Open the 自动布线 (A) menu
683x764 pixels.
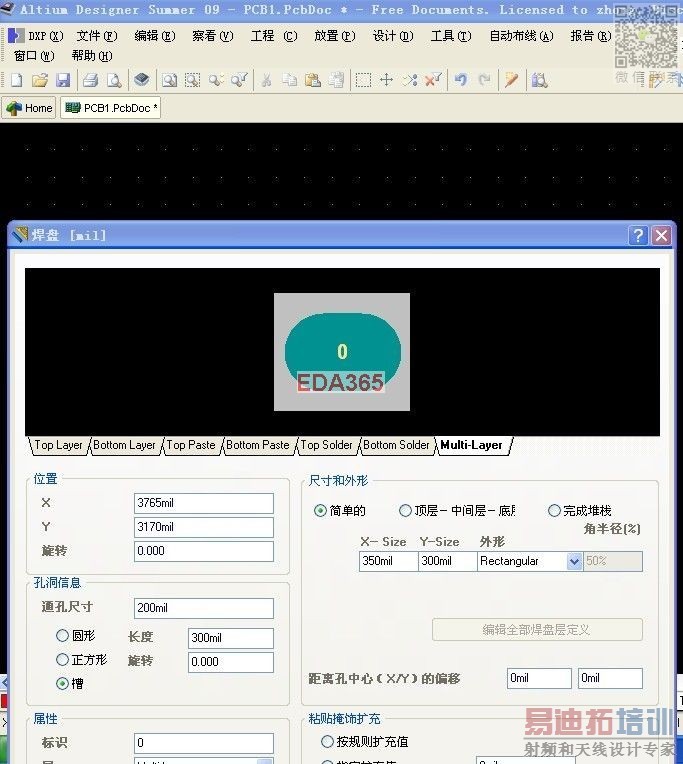click(521, 36)
